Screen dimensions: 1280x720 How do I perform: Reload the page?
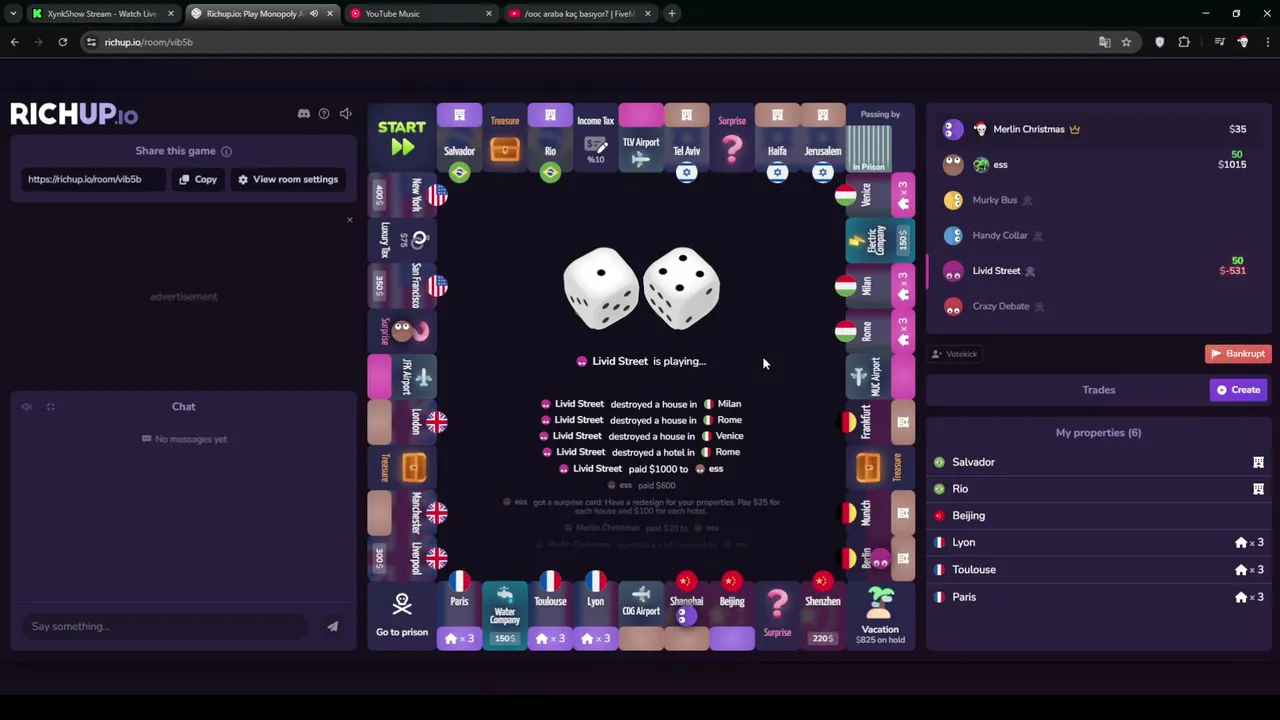tap(62, 42)
